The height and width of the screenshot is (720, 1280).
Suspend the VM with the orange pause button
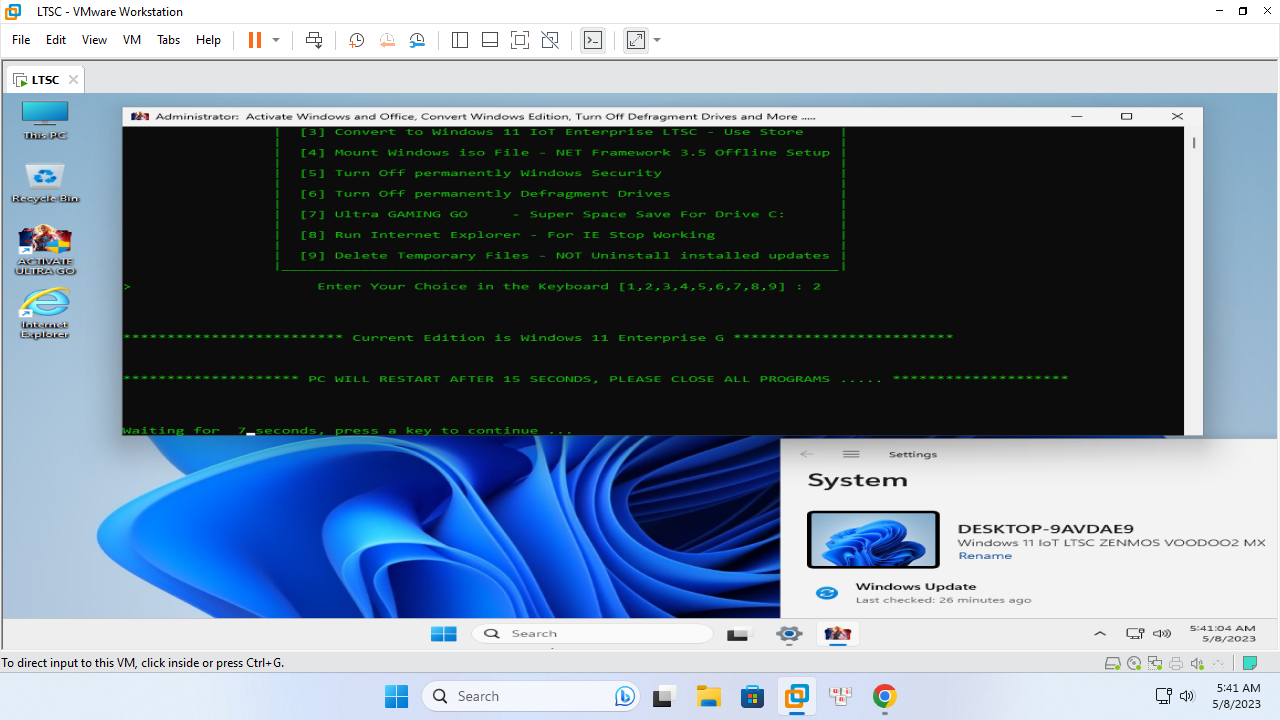[x=254, y=40]
